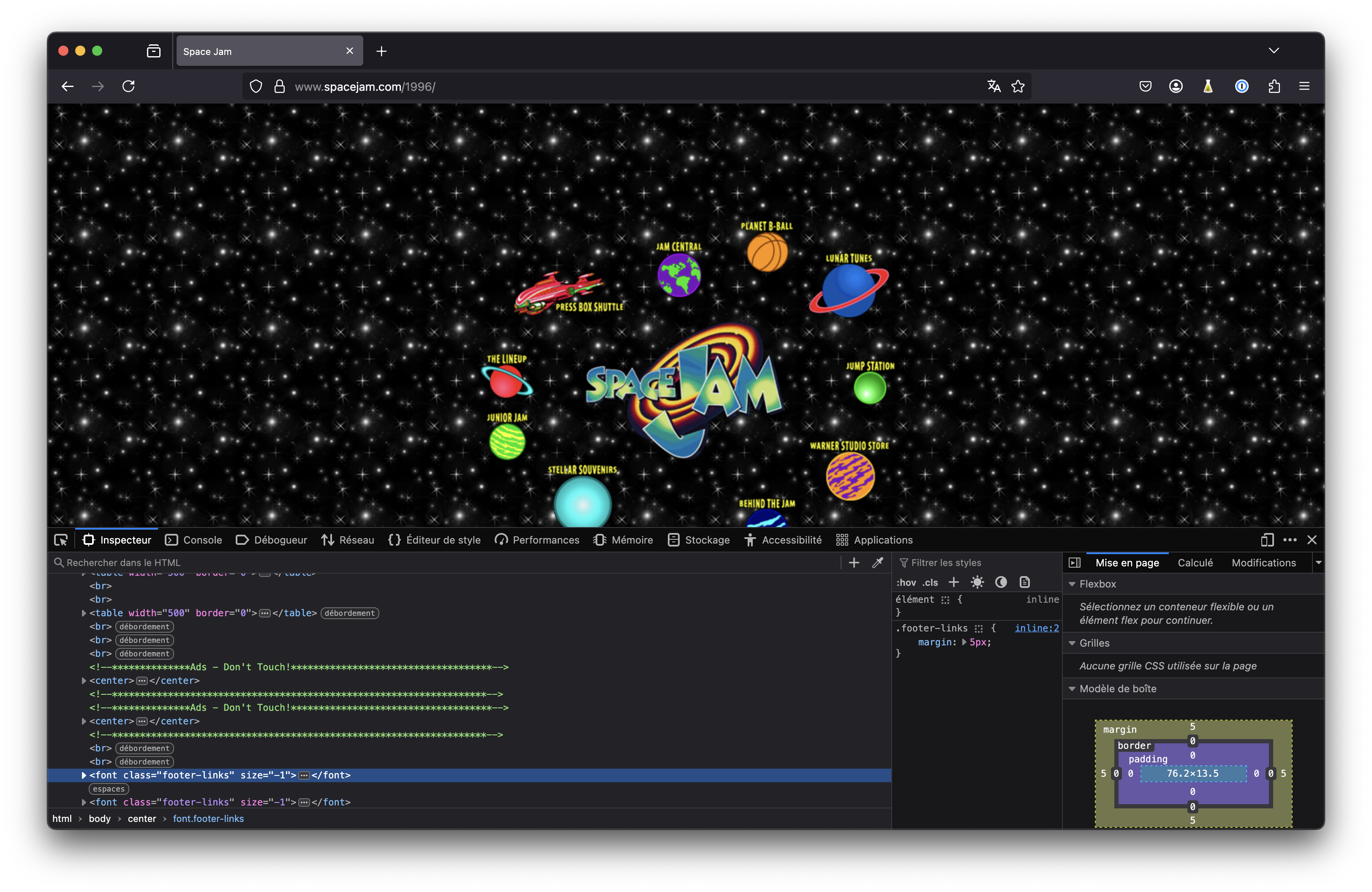The image size is (1372, 892).
Task: Toggle light color scheme simulation
Action: tap(977, 582)
